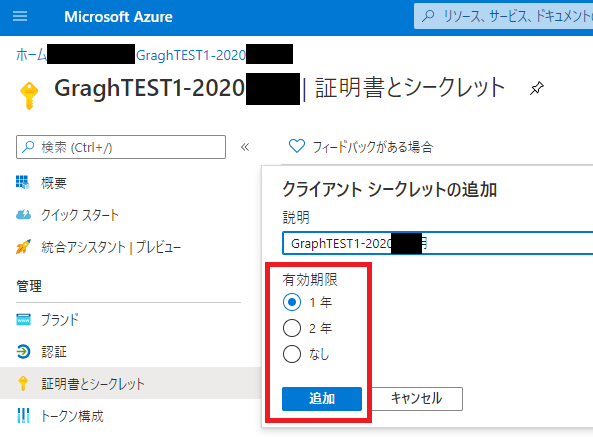Pin the blade with the pushpin icon
593x437 pixels.
[537, 88]
